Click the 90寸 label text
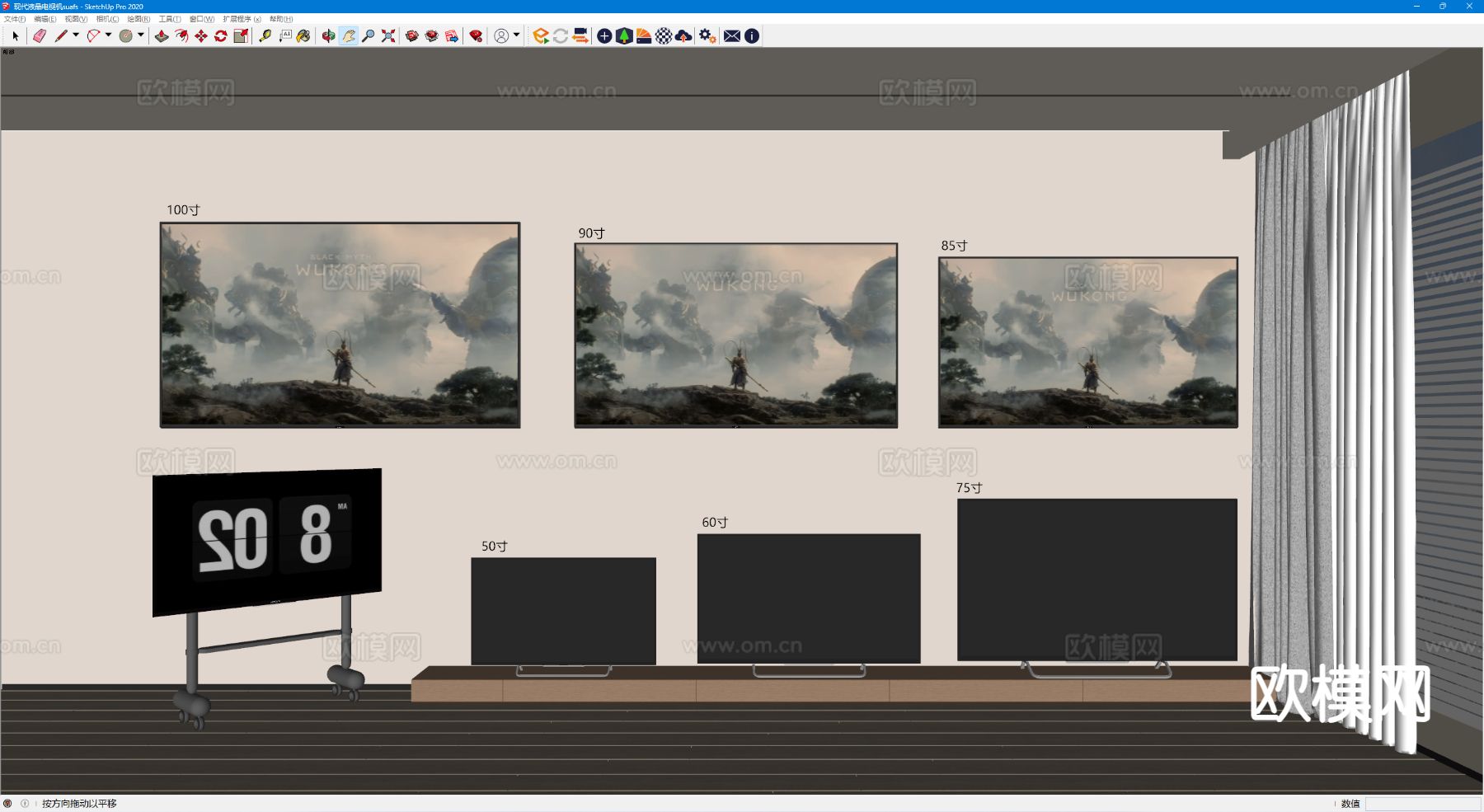 (x=591, y=233)
